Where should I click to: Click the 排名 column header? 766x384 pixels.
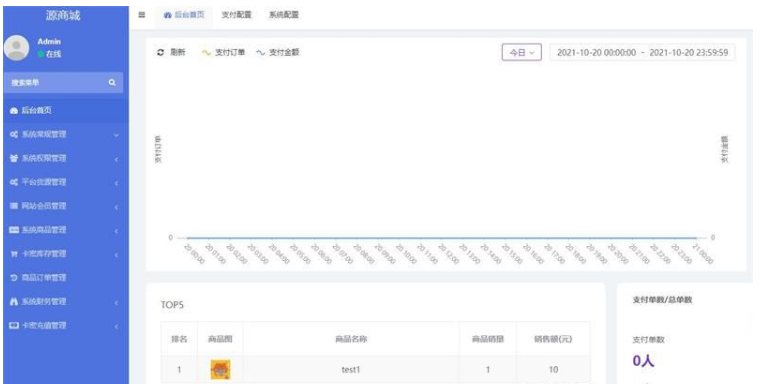[179, 339]
